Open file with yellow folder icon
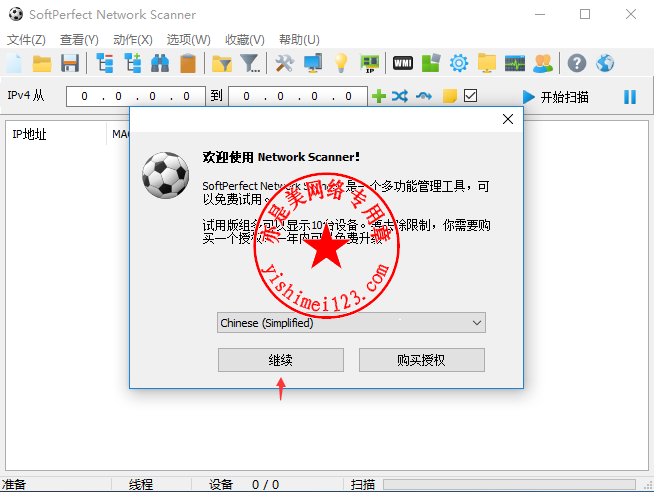The width and height of the screenshot is (654, 492). tap(42, 63)
